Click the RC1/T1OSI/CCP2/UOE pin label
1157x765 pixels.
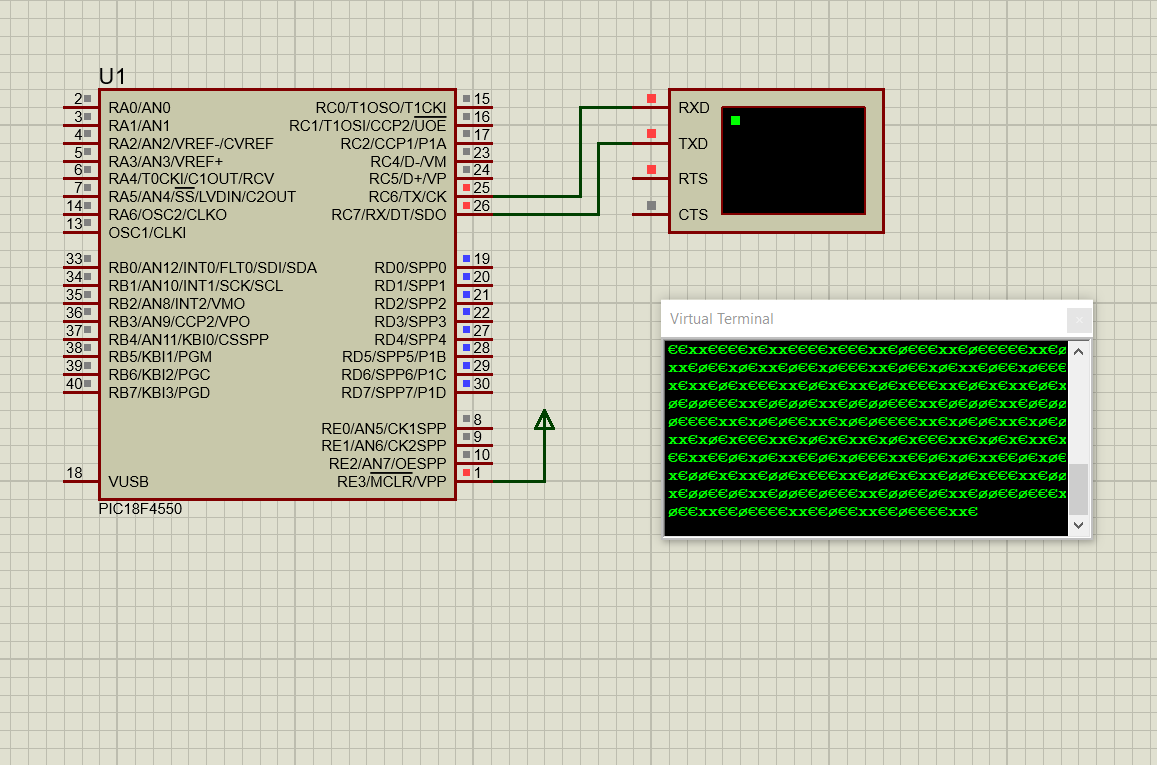tap(367, 125)
